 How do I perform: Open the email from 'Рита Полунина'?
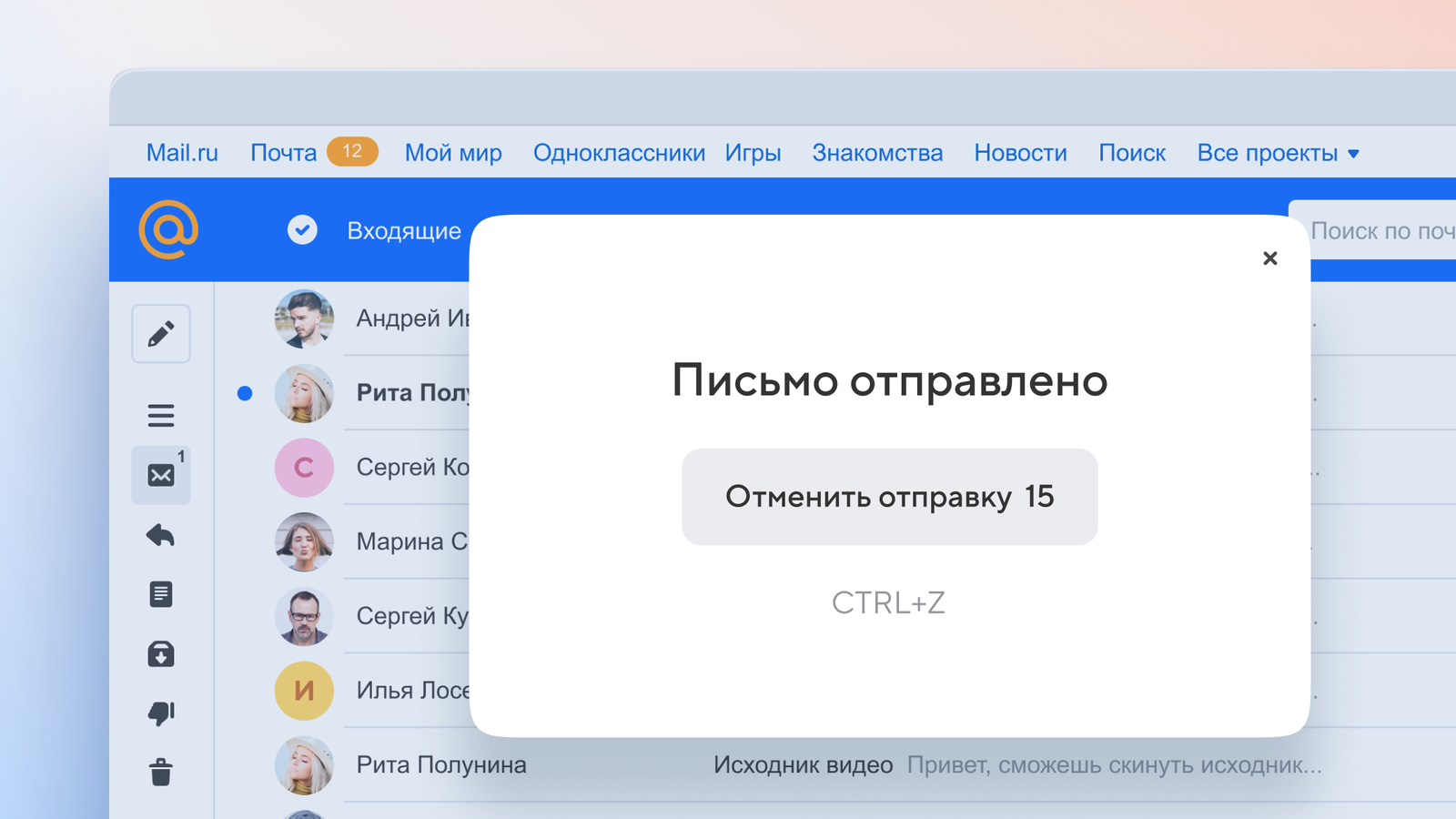coord(441,765)
